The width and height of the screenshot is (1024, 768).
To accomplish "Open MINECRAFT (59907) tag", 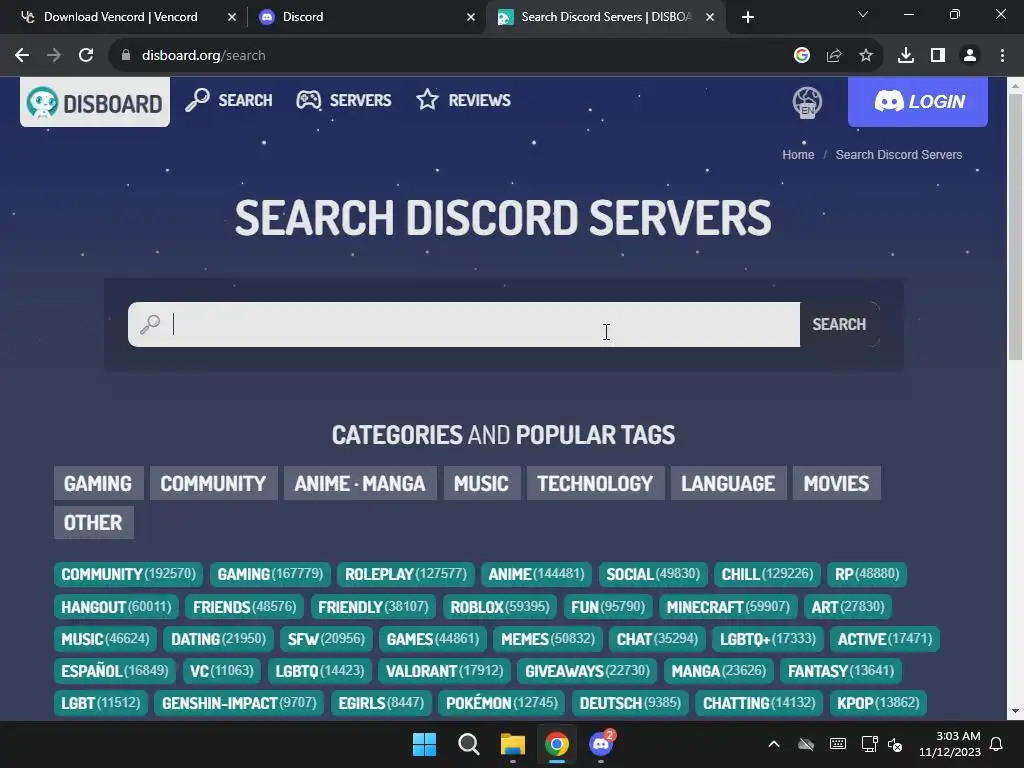I will point(728,607).
